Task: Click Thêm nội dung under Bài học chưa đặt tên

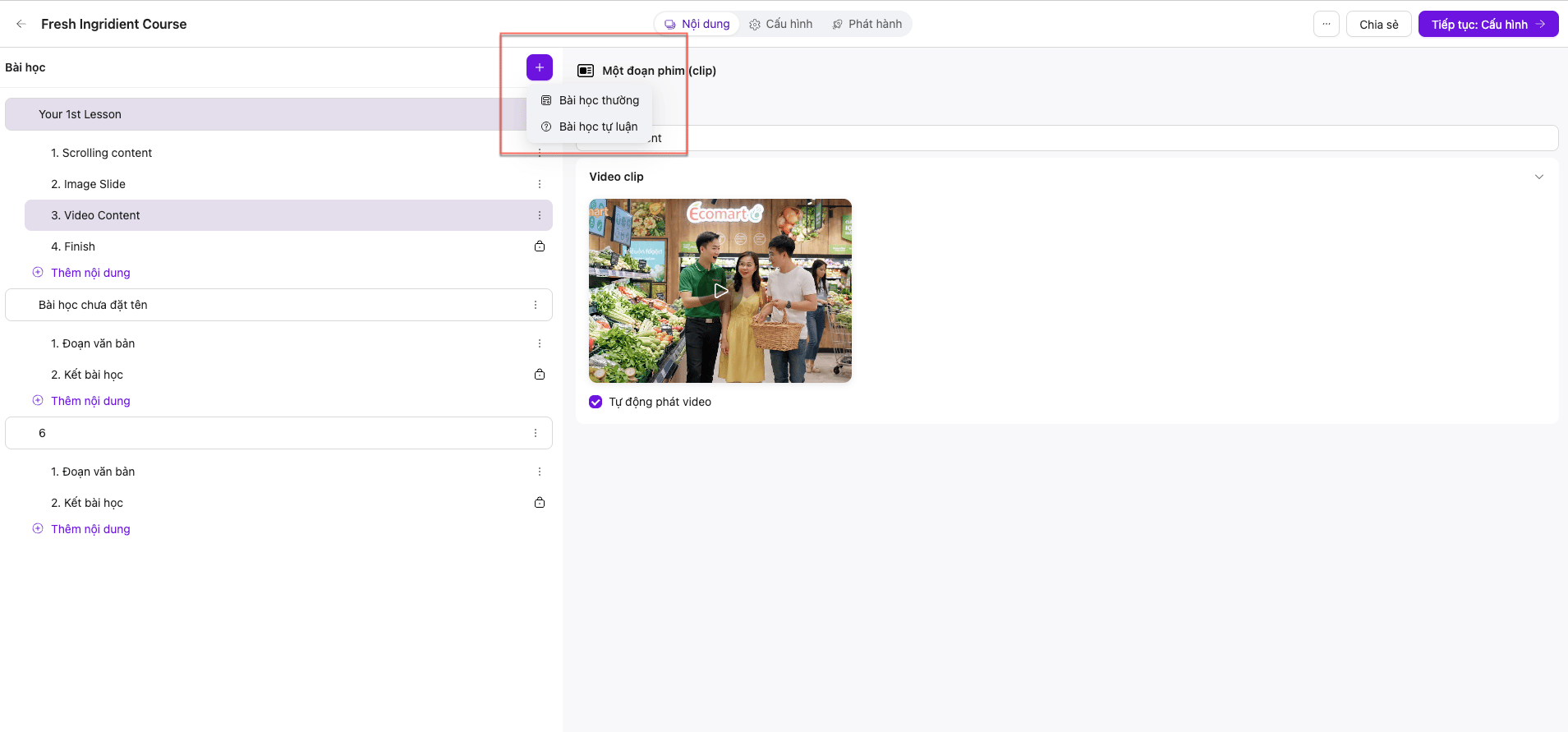Action: [x=90, y=401]
